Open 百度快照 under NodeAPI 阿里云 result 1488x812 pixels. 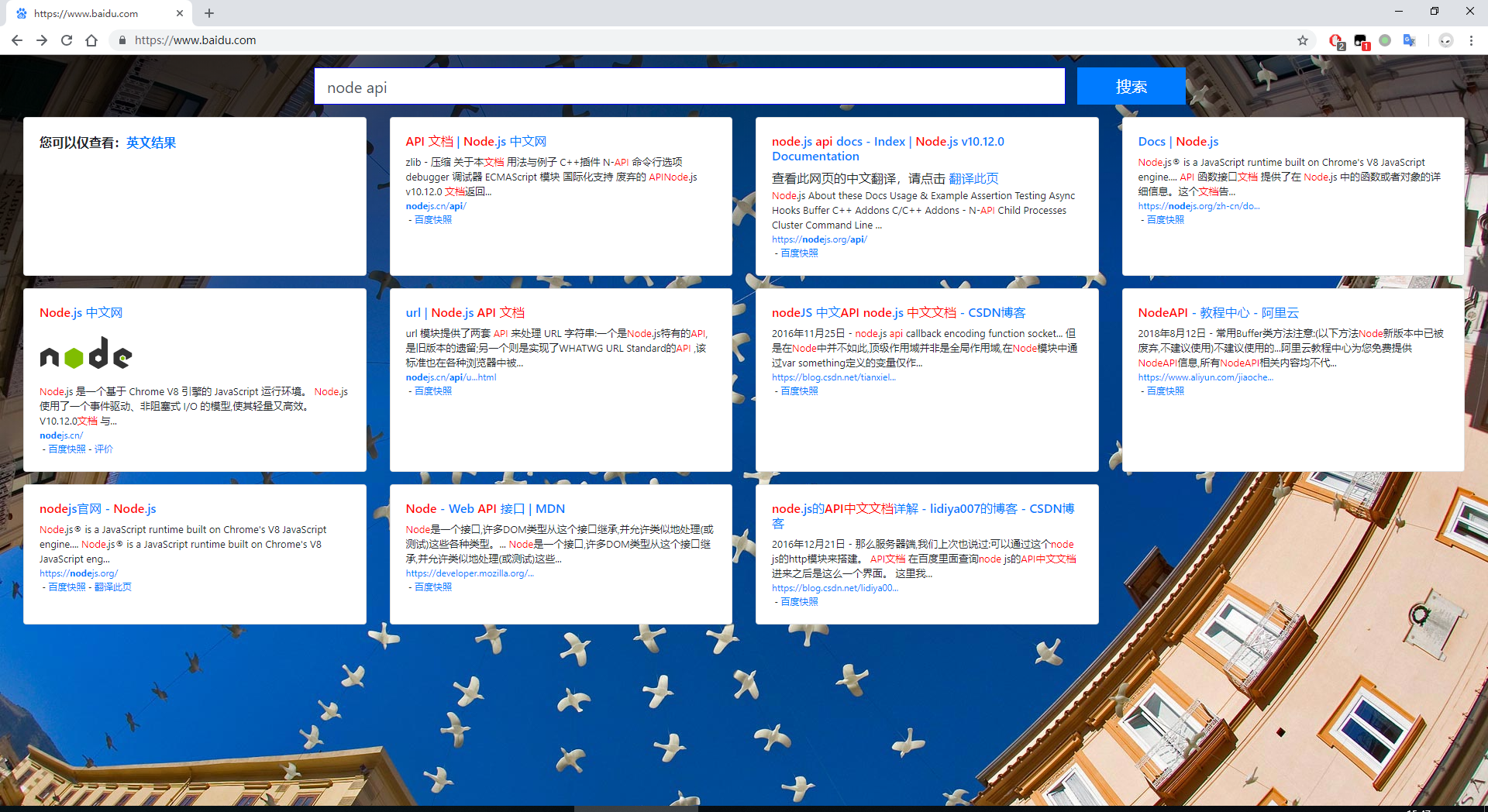(1165, 391)
